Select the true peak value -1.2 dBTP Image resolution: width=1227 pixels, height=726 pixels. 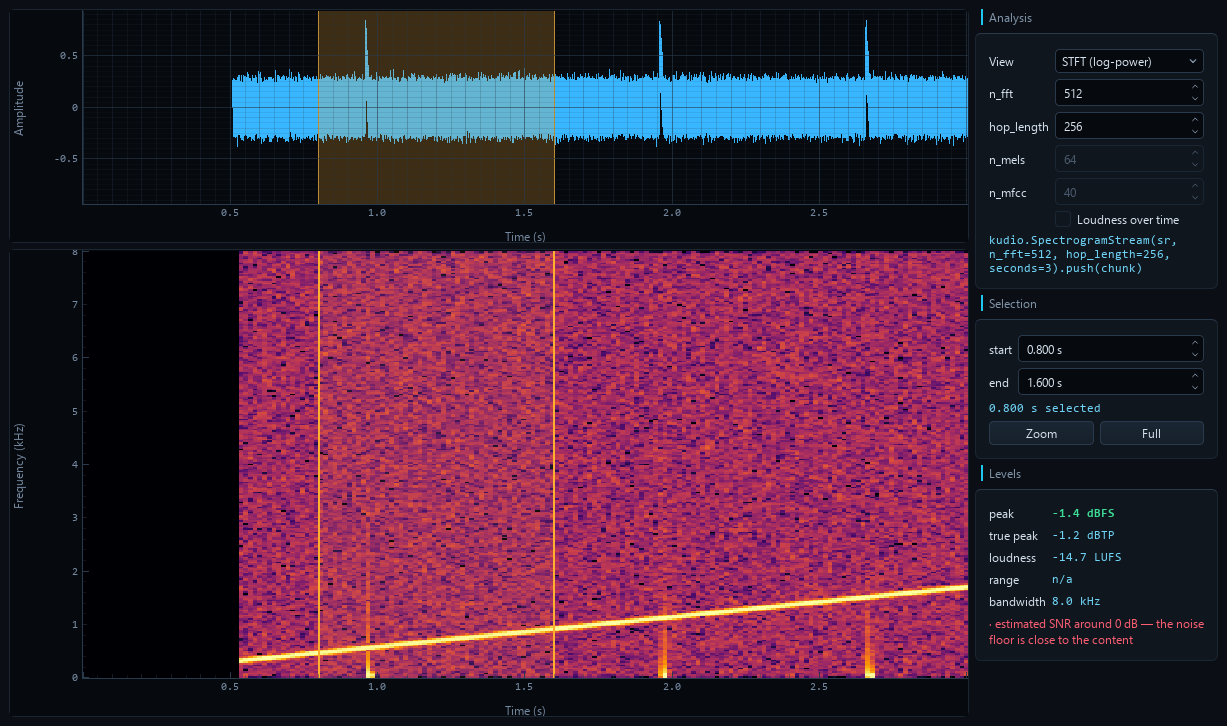(1083, 535)
